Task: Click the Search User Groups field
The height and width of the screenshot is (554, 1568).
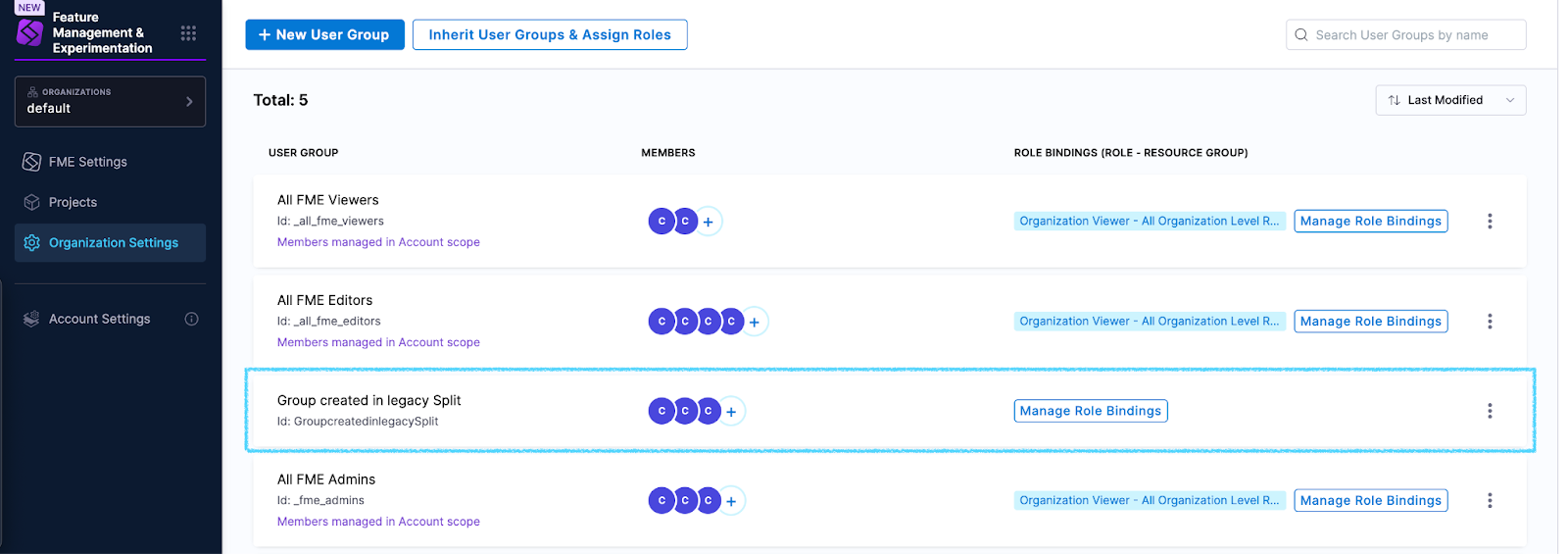Action: tap(1411, 34)
